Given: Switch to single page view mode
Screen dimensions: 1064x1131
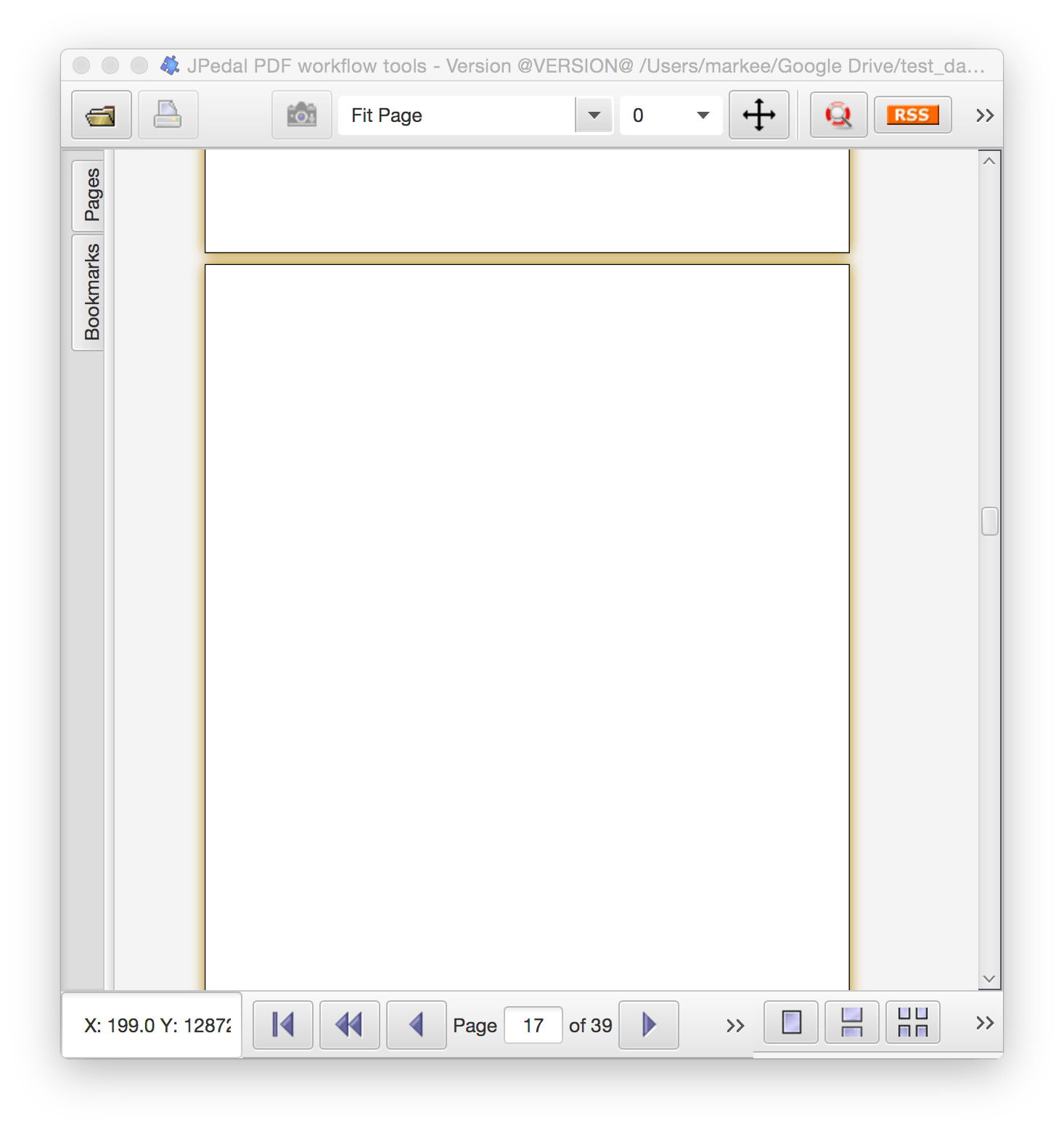Looking at the screenshot, I should click(791, 1023).
